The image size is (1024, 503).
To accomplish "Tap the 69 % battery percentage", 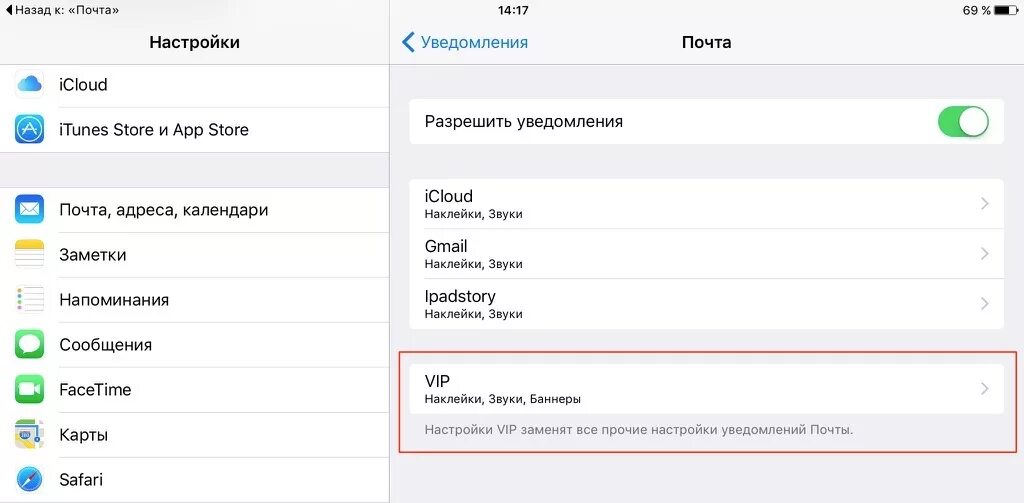I will pos(977,10).
